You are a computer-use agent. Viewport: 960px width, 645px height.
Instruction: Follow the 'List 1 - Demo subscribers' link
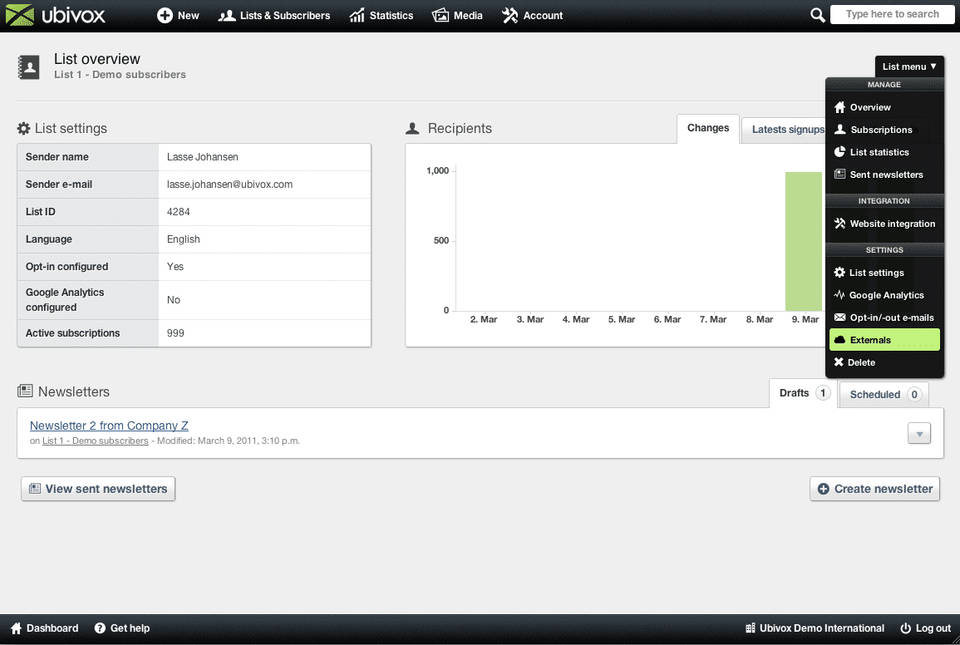click(95, 441)
